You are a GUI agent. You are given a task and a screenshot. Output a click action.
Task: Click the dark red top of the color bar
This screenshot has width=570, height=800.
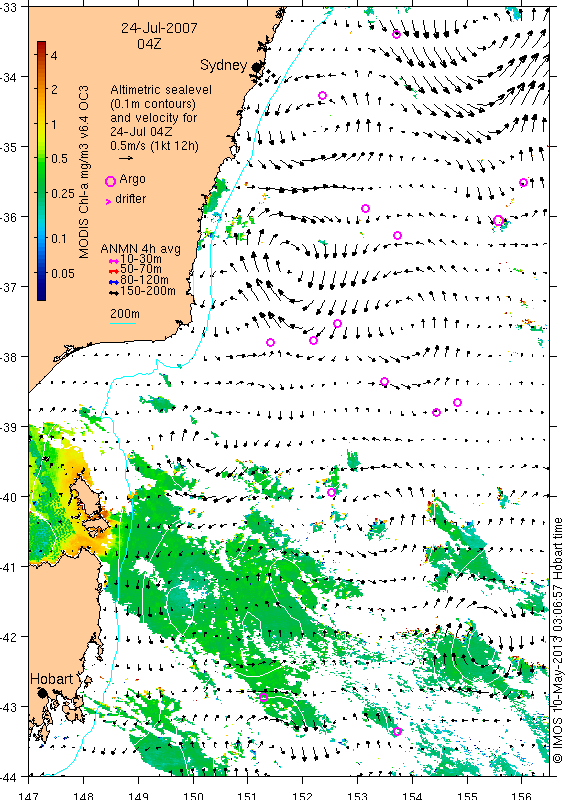click(x=41, y=45)
